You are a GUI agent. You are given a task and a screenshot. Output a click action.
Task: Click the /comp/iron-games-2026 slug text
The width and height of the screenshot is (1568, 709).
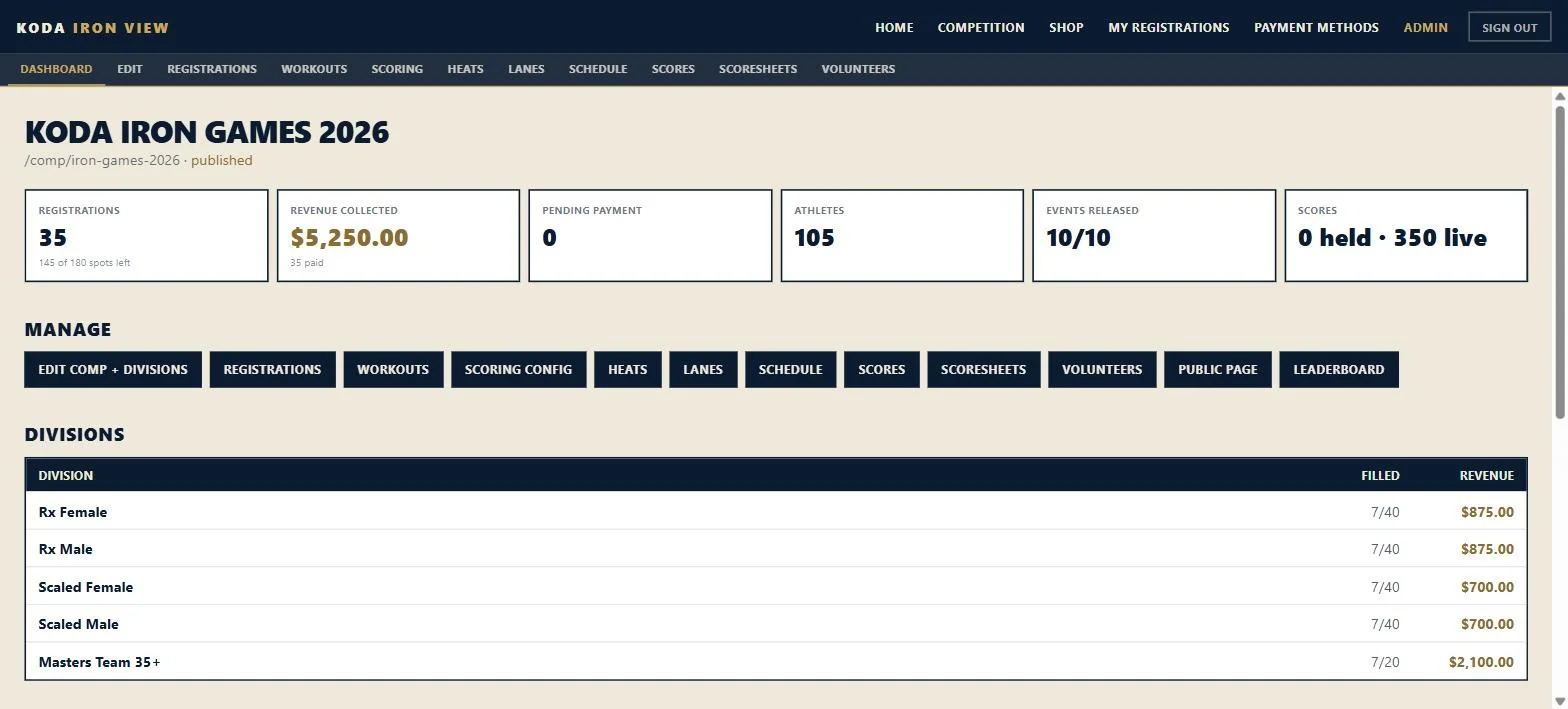click(102, 160)
